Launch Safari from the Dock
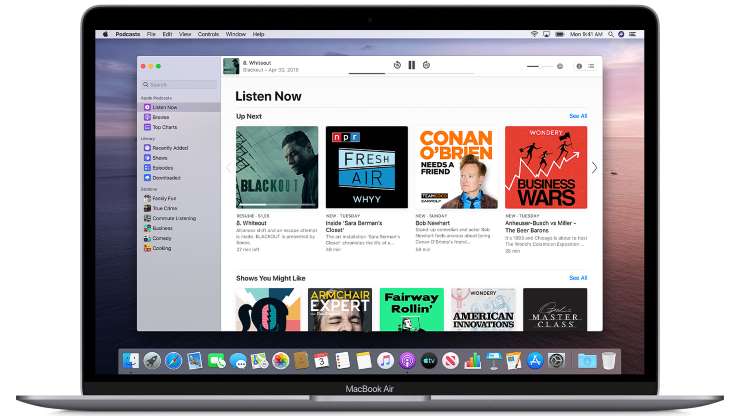This screenshot has width=740, height=416. [x=173, y=361]
